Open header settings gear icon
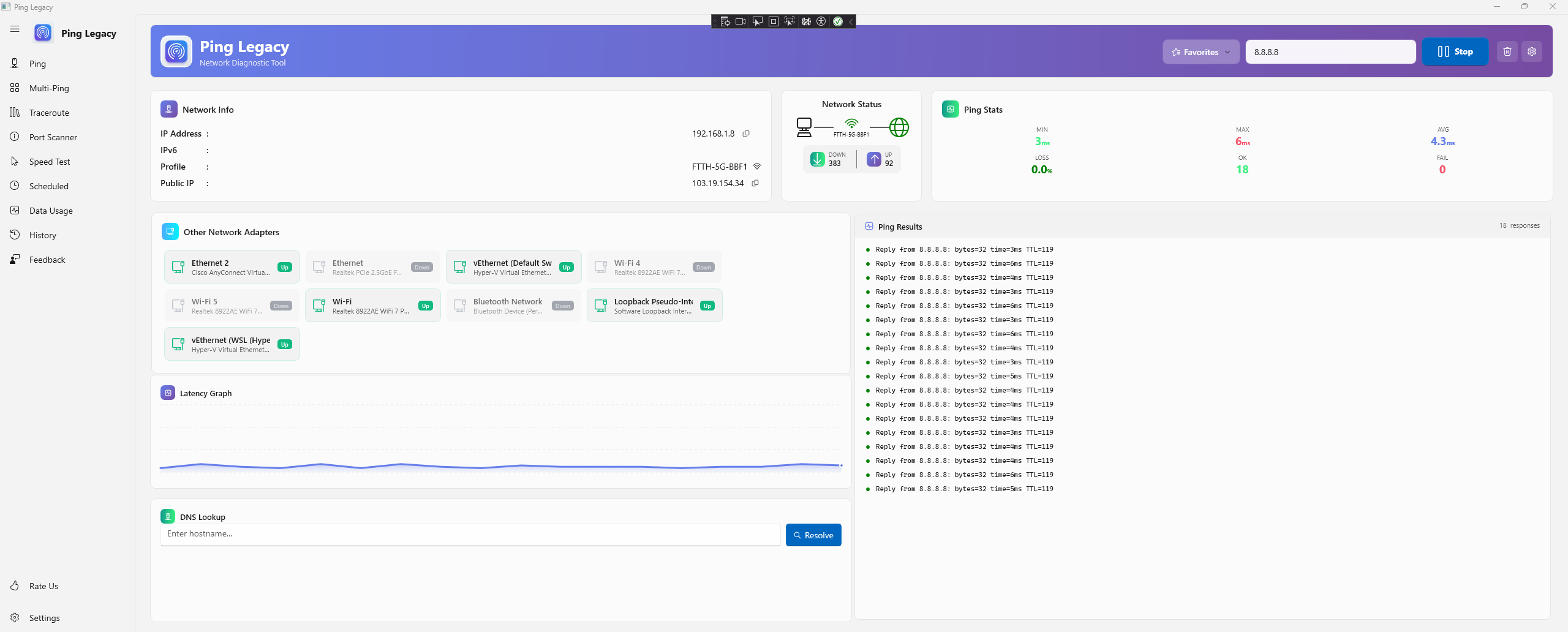Viewport: 1568px width, 632px height. [x=1532, y=51]
